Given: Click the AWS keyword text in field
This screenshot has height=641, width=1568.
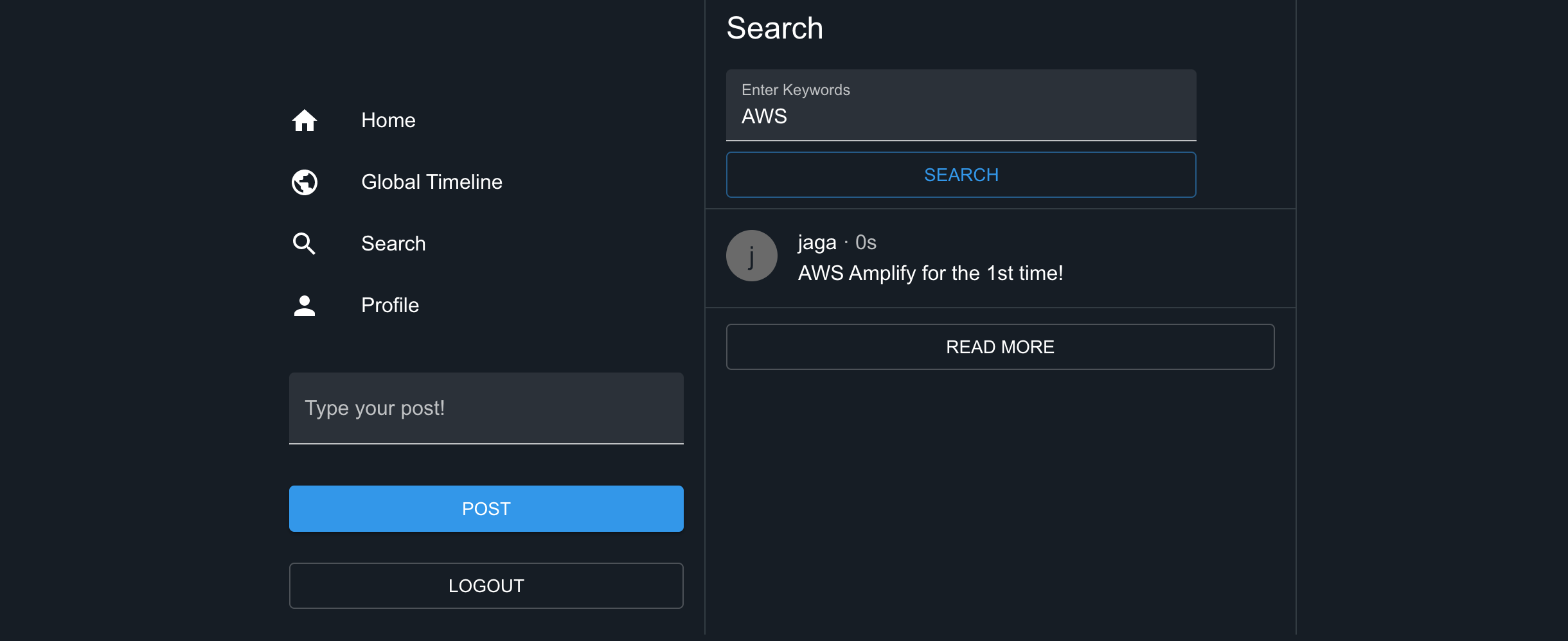Looking at the screenshot, I should (764, 116).
